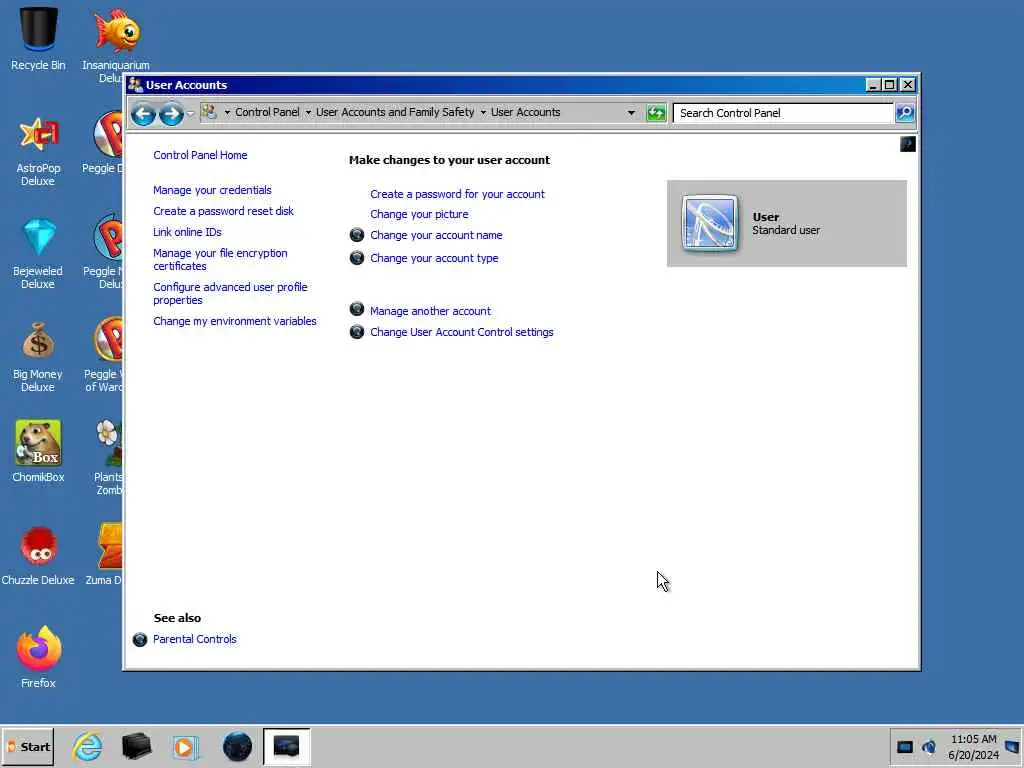Screen dimensions: 1024x768
Task: Select Chuzzle Deluxe desktop icon
Action: click(x=38, y=555)
